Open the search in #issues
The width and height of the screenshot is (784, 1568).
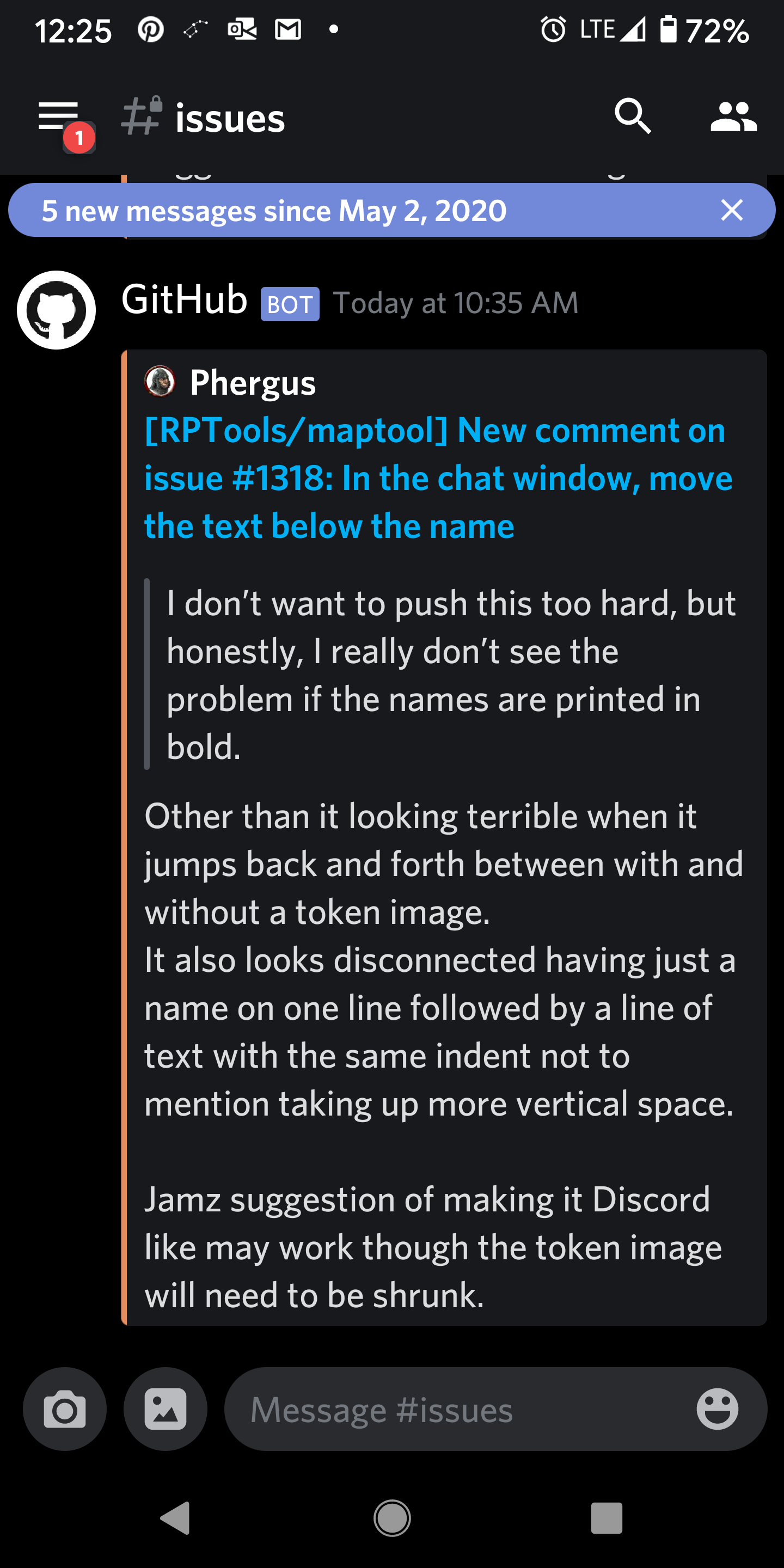[634, 118]
